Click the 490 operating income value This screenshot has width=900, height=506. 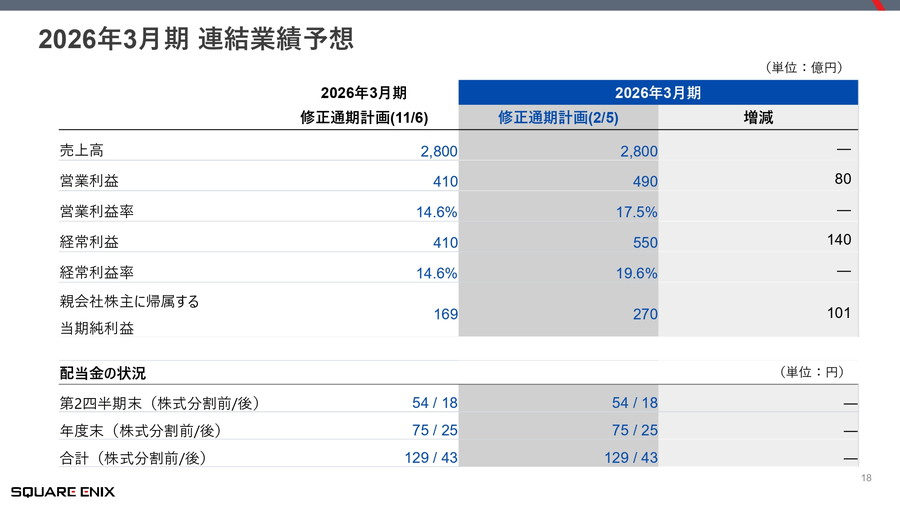tap(644, 182)
